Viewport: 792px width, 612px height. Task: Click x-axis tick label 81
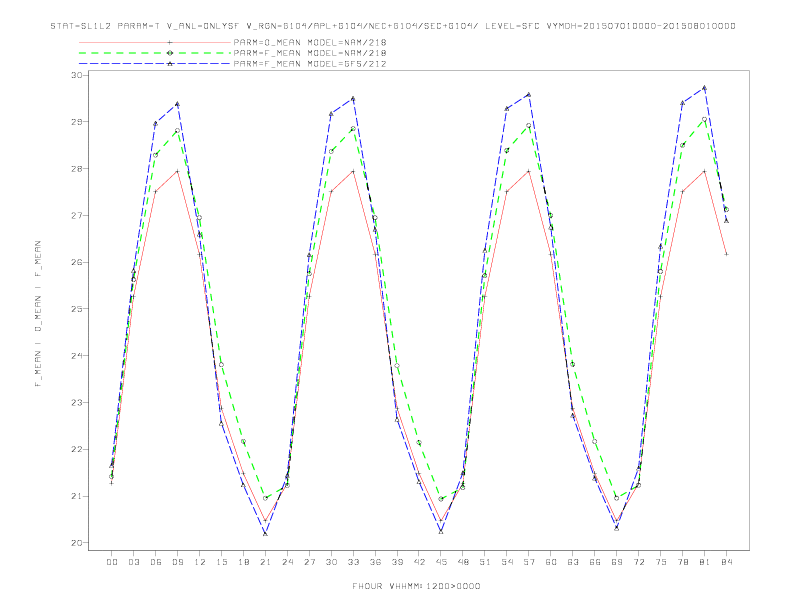(705, 562)
